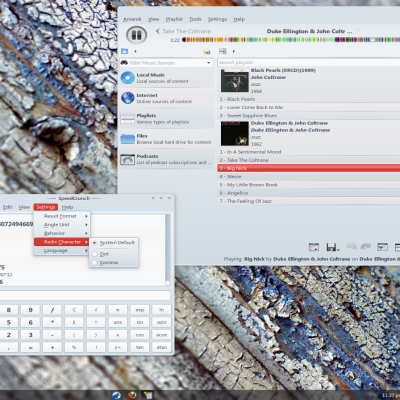
Task: Click the 9 key in SpeedCrunch
Action: pyautogui.click(x=30, y=310)
